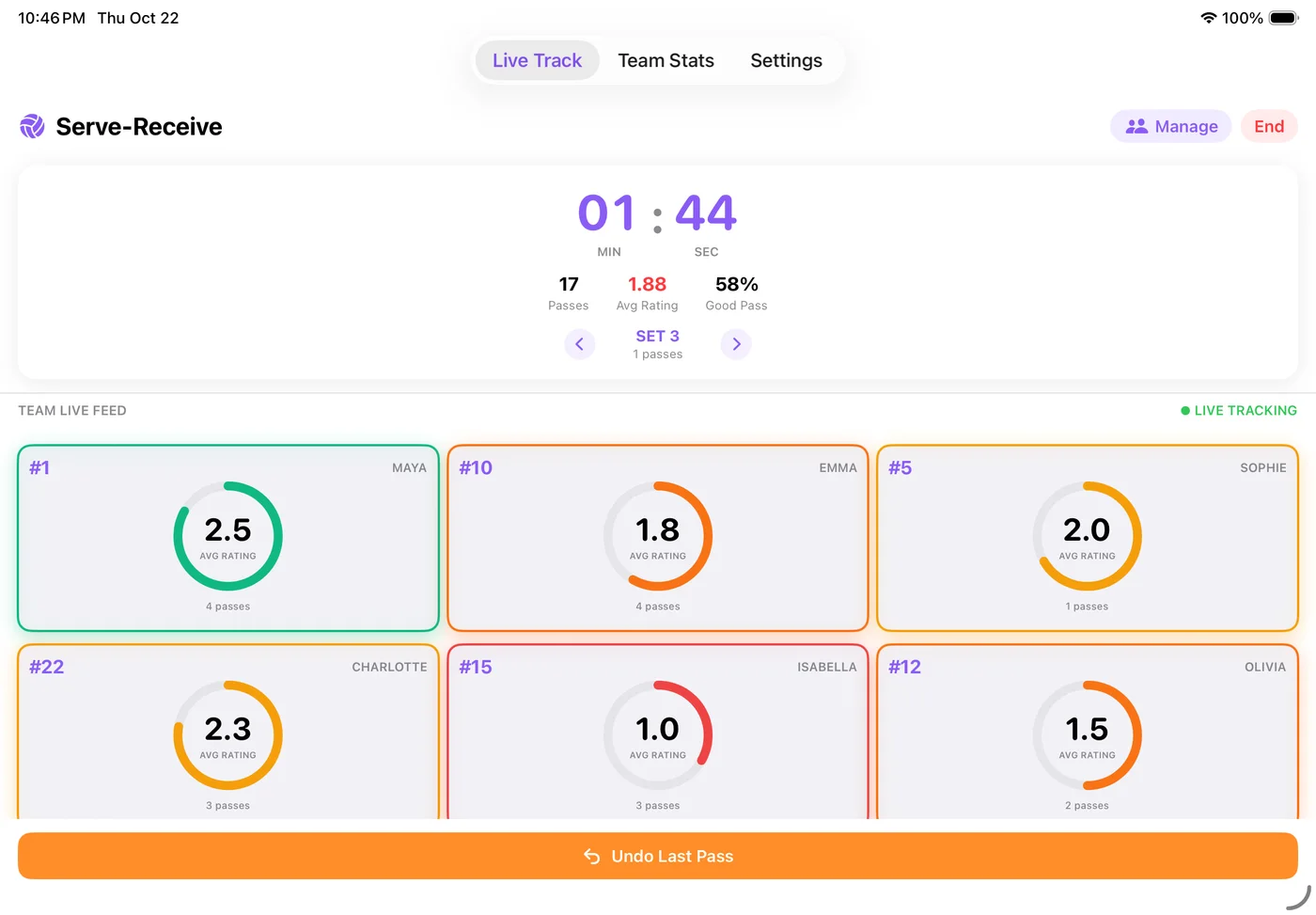This screenshot has width=1316, height=915.
Task: Select the Live Track tab
Action: (x=537, y=60)
